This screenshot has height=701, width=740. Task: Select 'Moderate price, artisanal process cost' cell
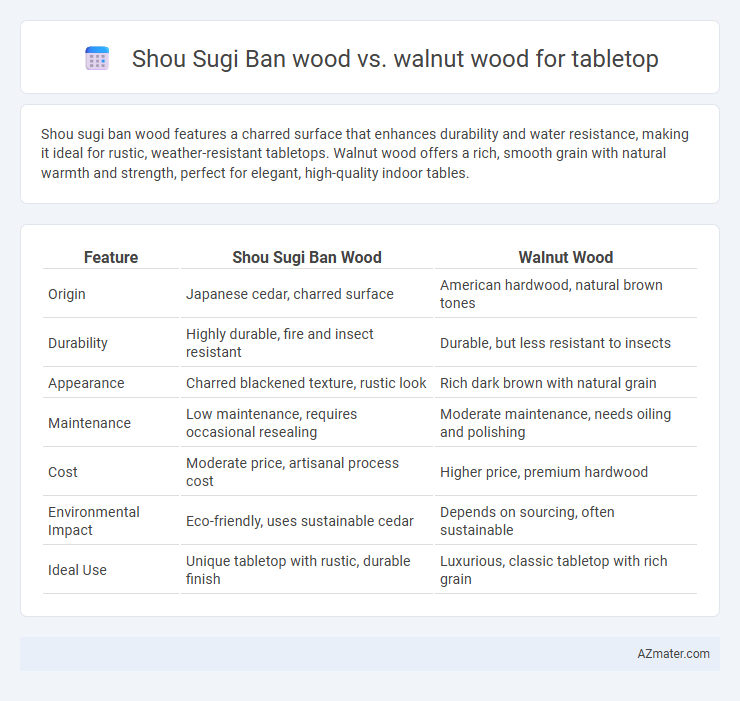coord(292,472)
